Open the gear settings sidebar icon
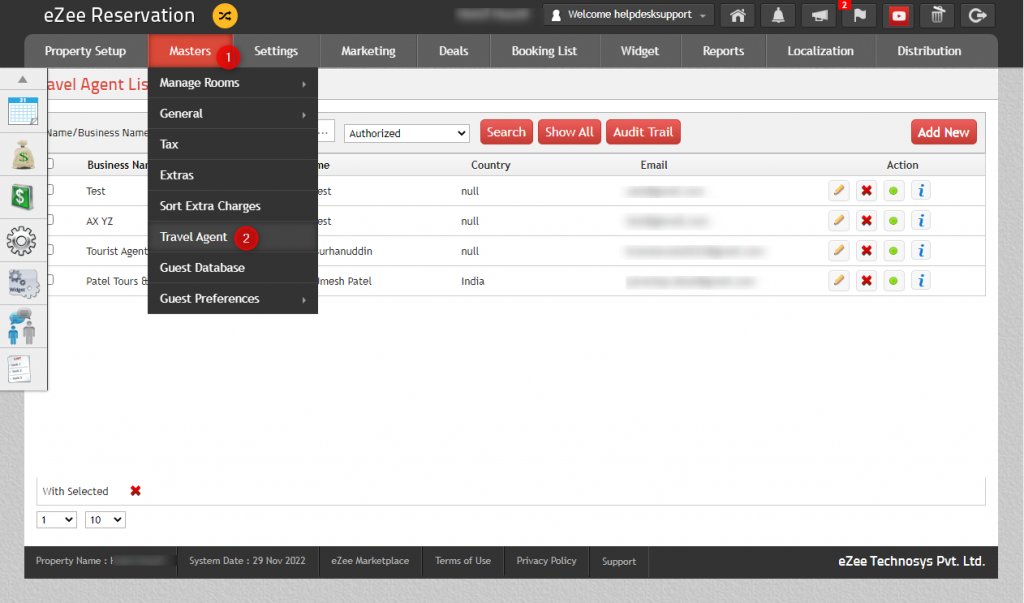The width and height of the screenshot is (1024, 603). [x=22, y=241]
